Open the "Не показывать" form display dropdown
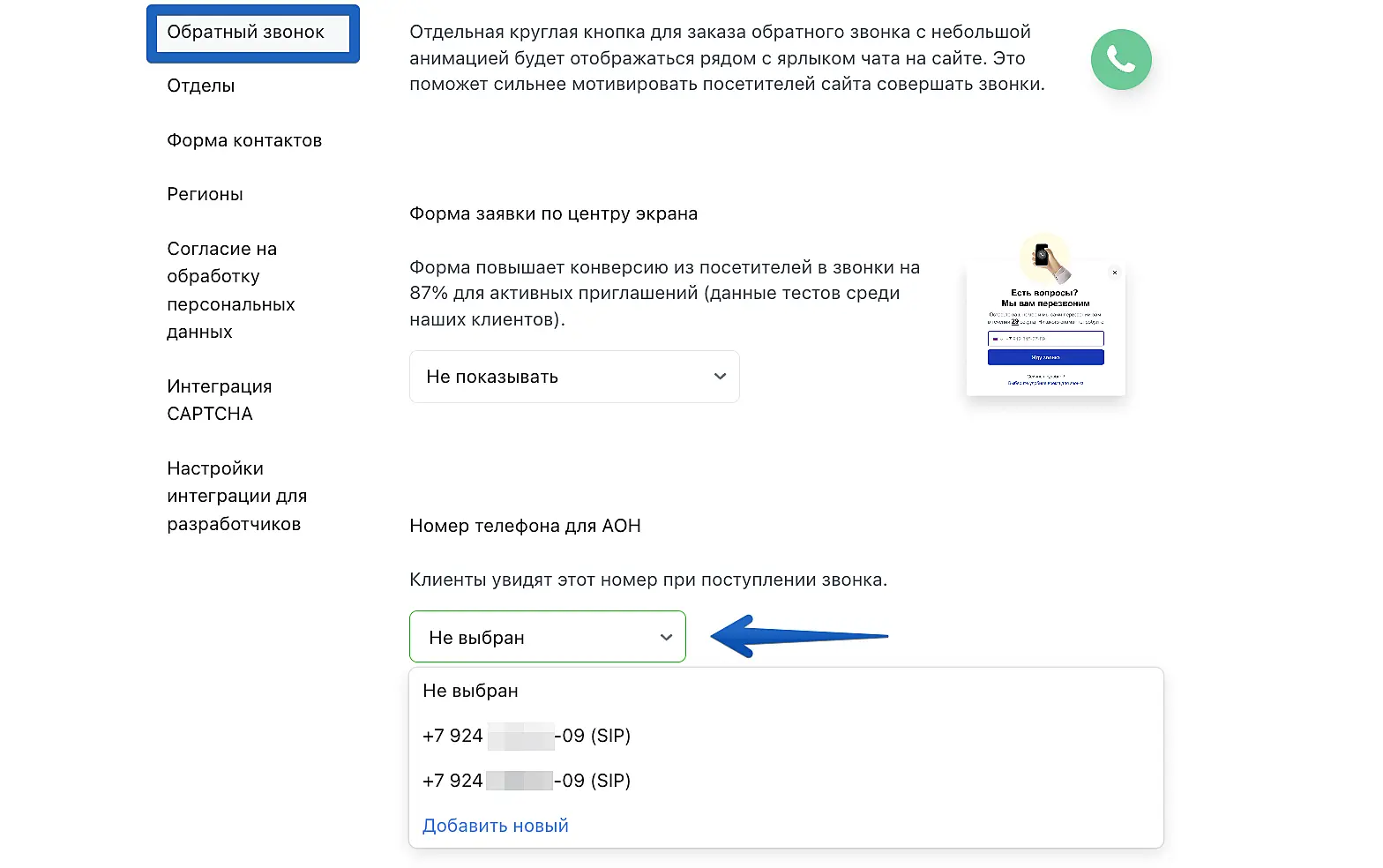1383x868 pixels. (574, 377)
